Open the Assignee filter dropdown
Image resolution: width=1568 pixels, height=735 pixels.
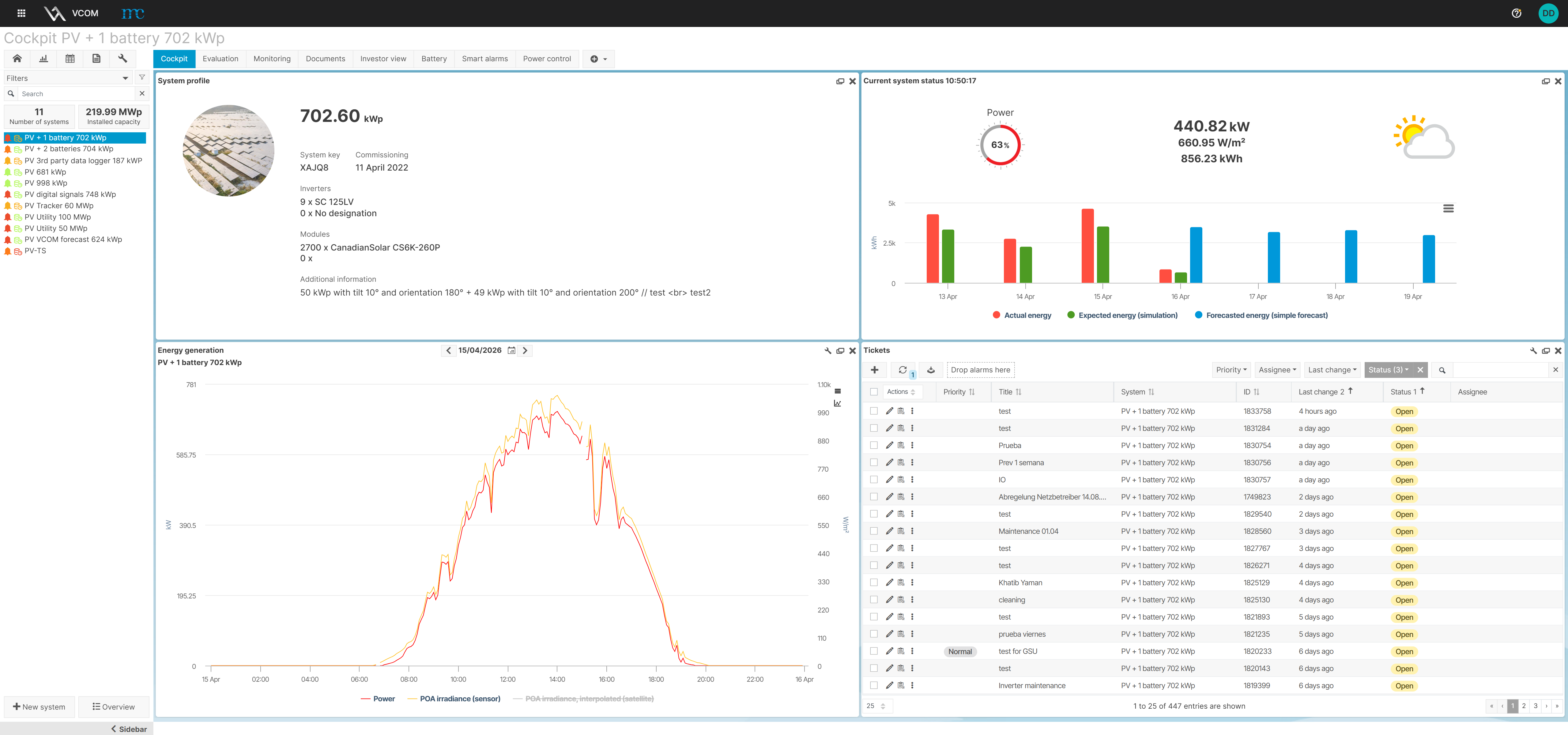pos(1277,370)
